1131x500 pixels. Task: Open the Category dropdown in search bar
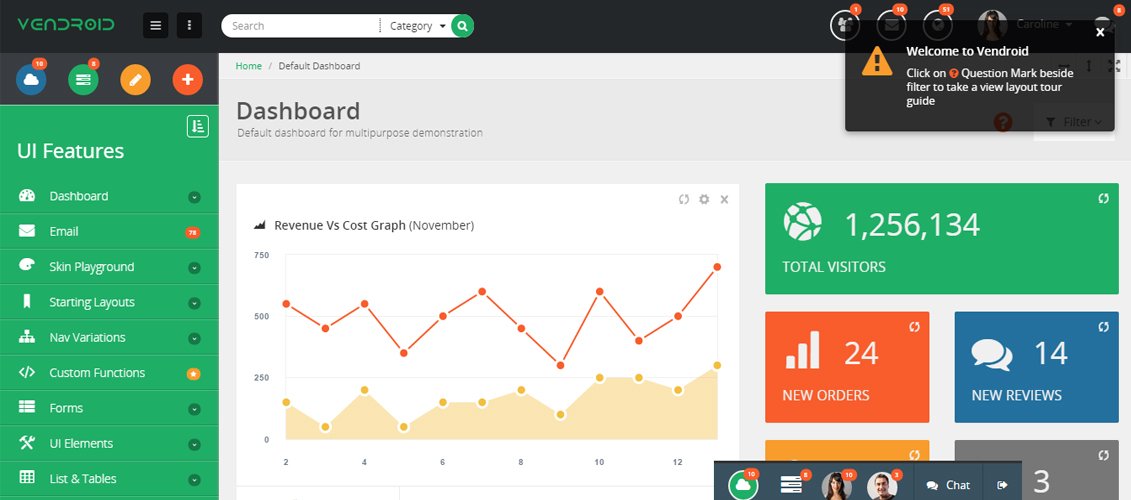(x=418, y=26)
